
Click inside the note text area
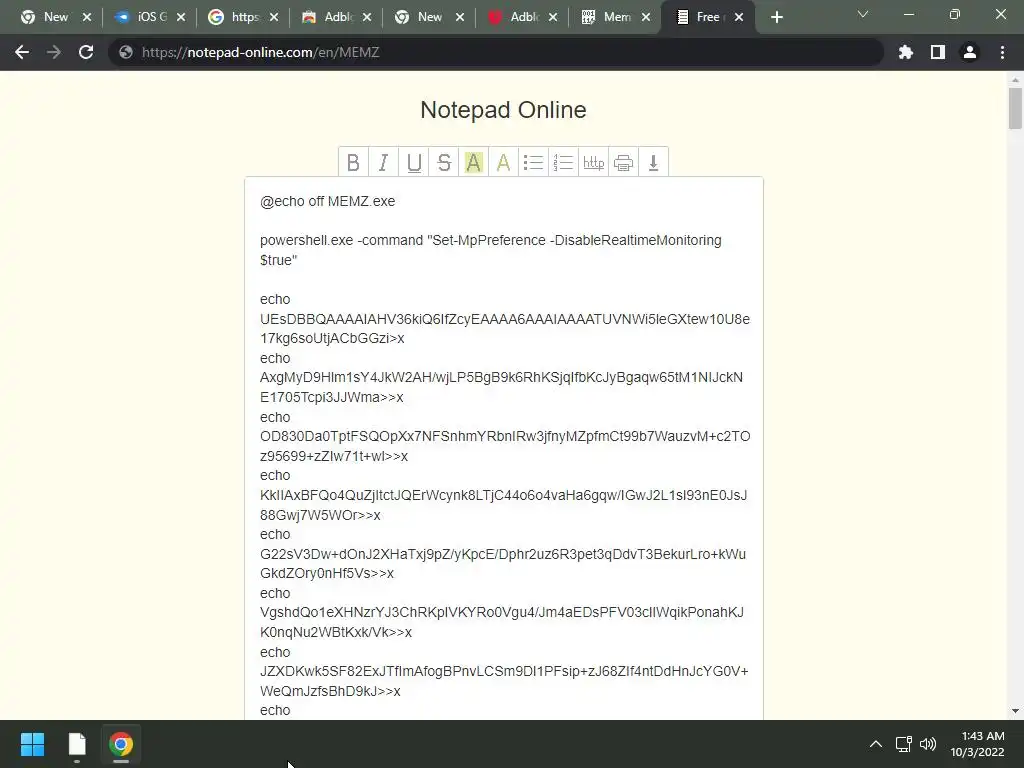pos(504,448)
